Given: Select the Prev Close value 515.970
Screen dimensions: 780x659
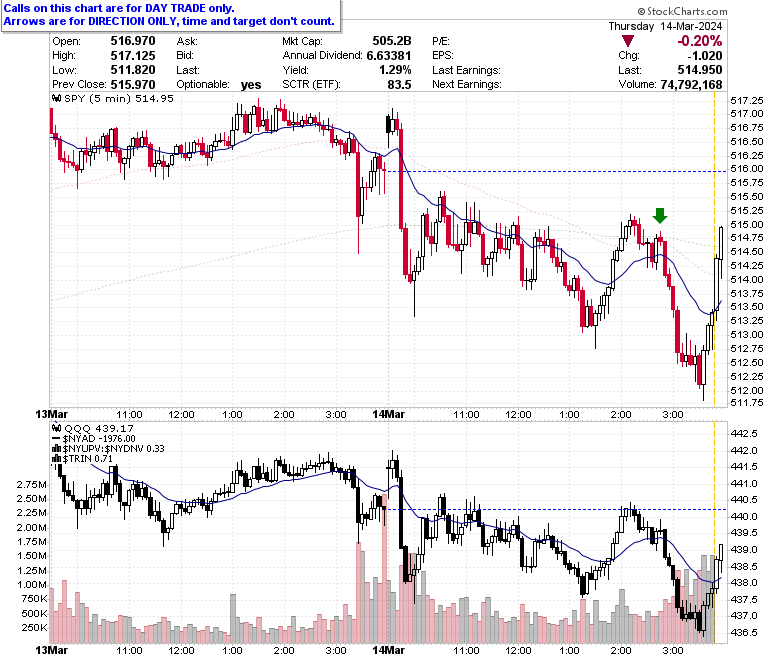Looking at the screenshot, I should pyautogui.click(x=133, y=85).
